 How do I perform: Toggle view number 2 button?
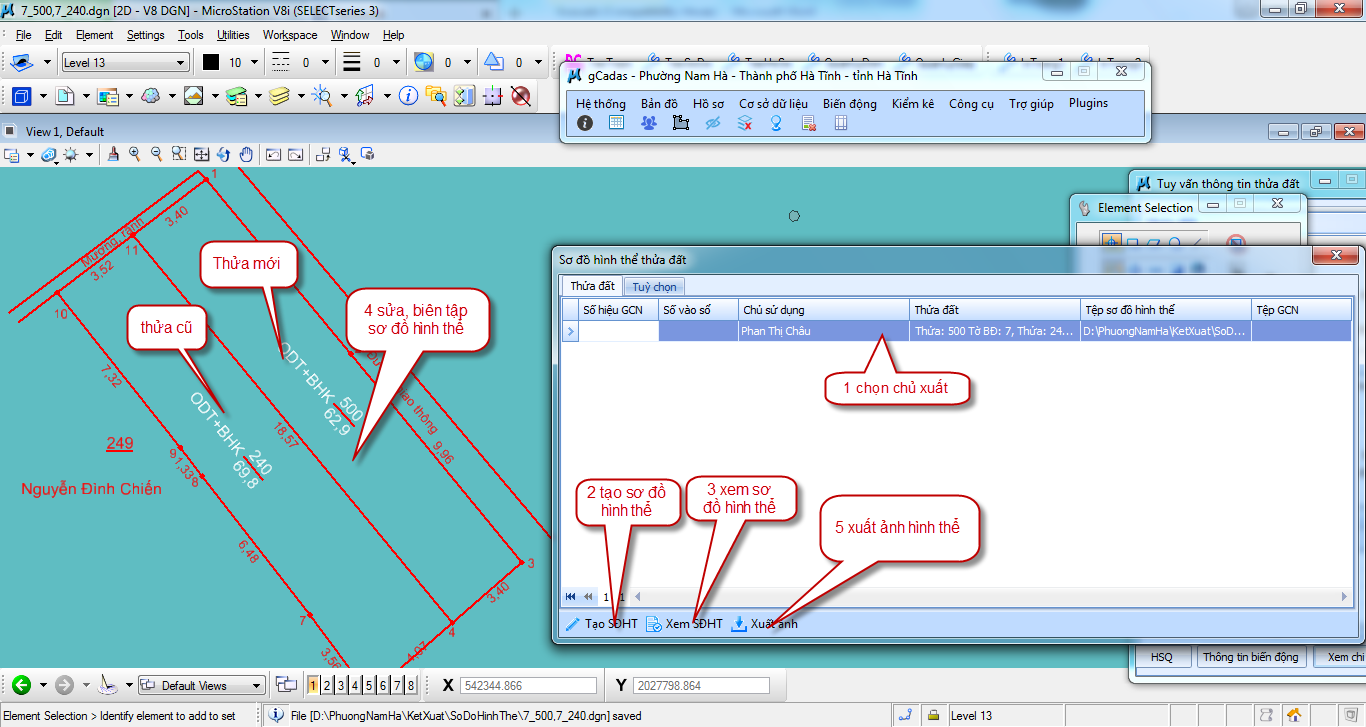(328, 685)
